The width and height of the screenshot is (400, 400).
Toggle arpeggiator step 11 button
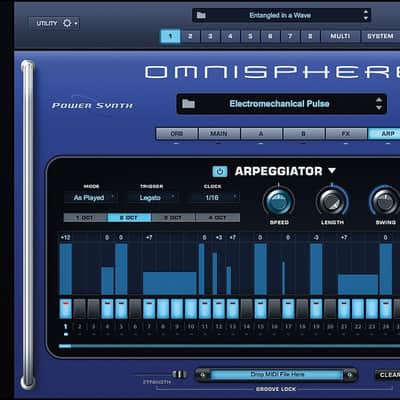(x=205, y=309)
